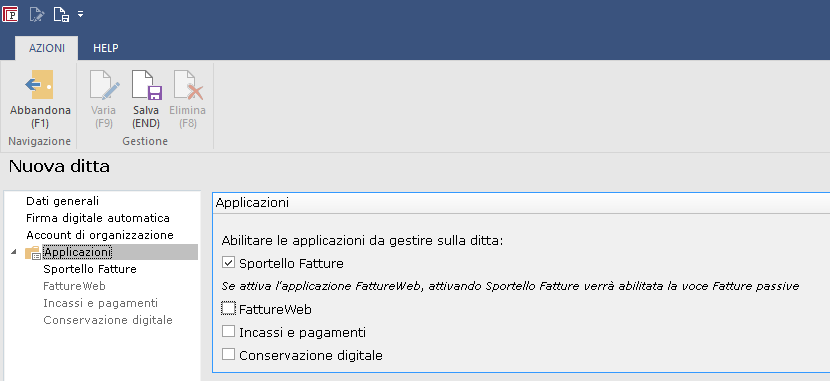Open Sportello Fatture tree sub-item

pyautogui.click(x=90, y=269)
